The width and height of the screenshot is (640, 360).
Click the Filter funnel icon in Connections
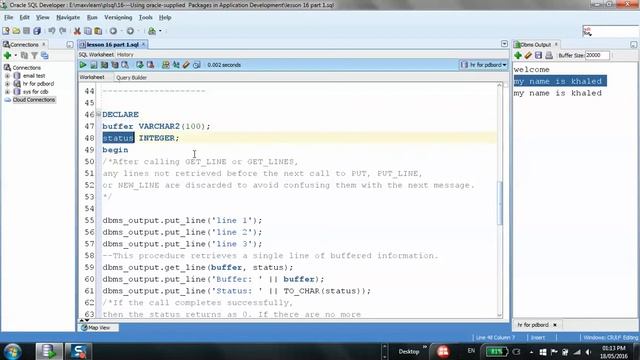click(35, 56)
